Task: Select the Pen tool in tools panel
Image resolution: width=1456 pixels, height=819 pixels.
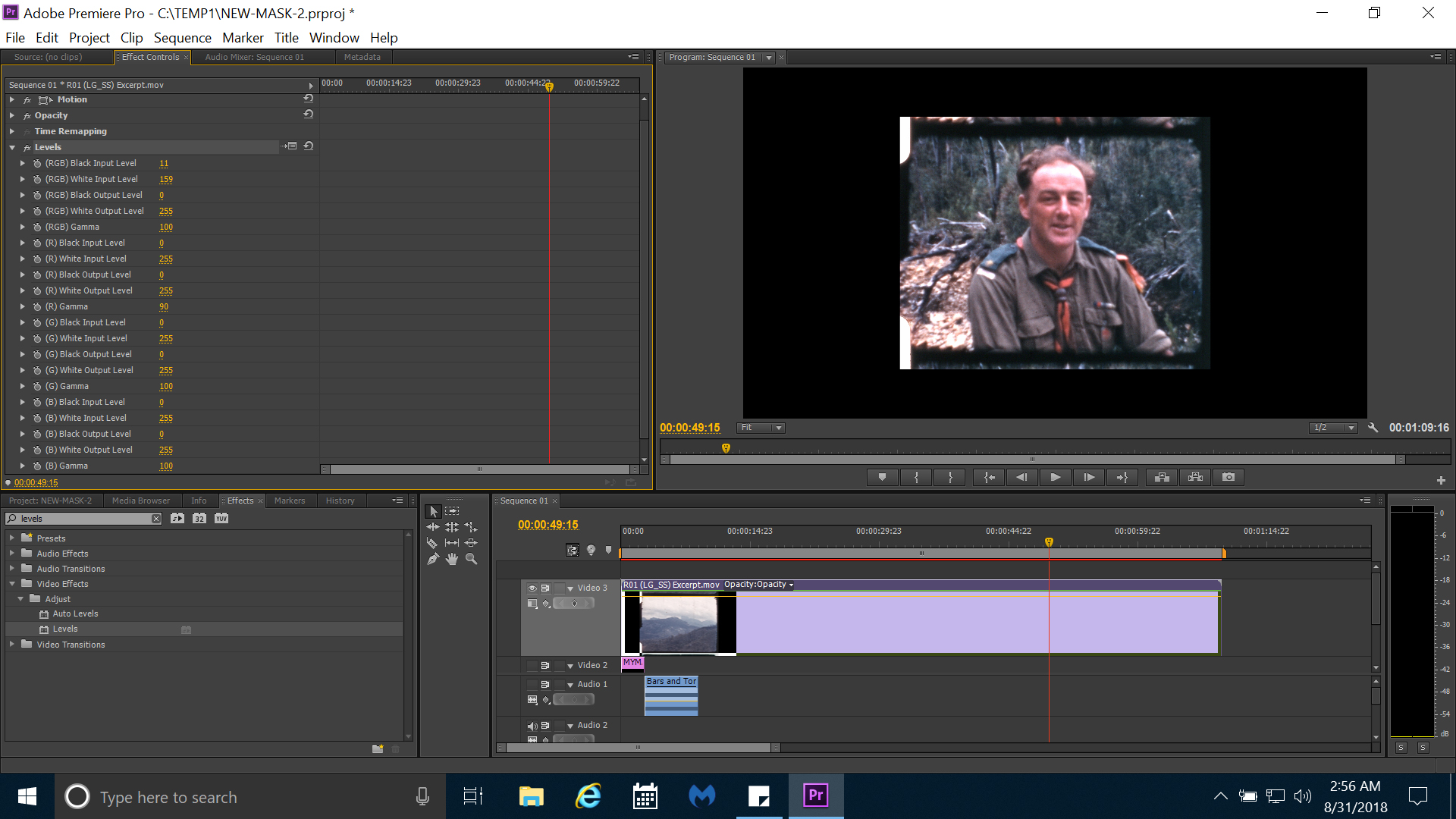Action: [x=432, y=559]
